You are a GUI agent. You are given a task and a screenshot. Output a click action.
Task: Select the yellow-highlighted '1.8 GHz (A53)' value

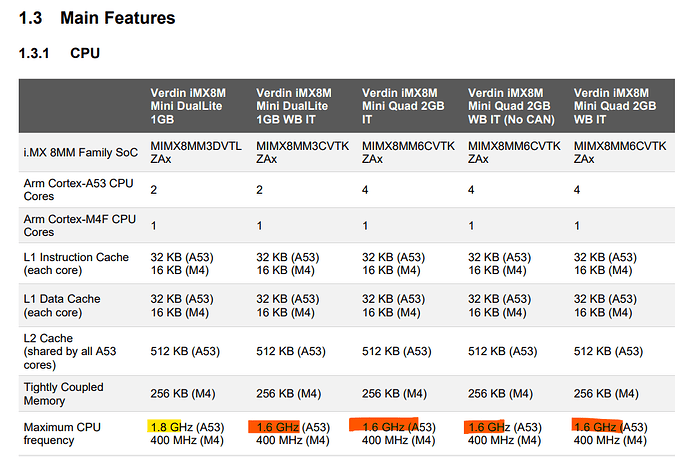(187, 427)
